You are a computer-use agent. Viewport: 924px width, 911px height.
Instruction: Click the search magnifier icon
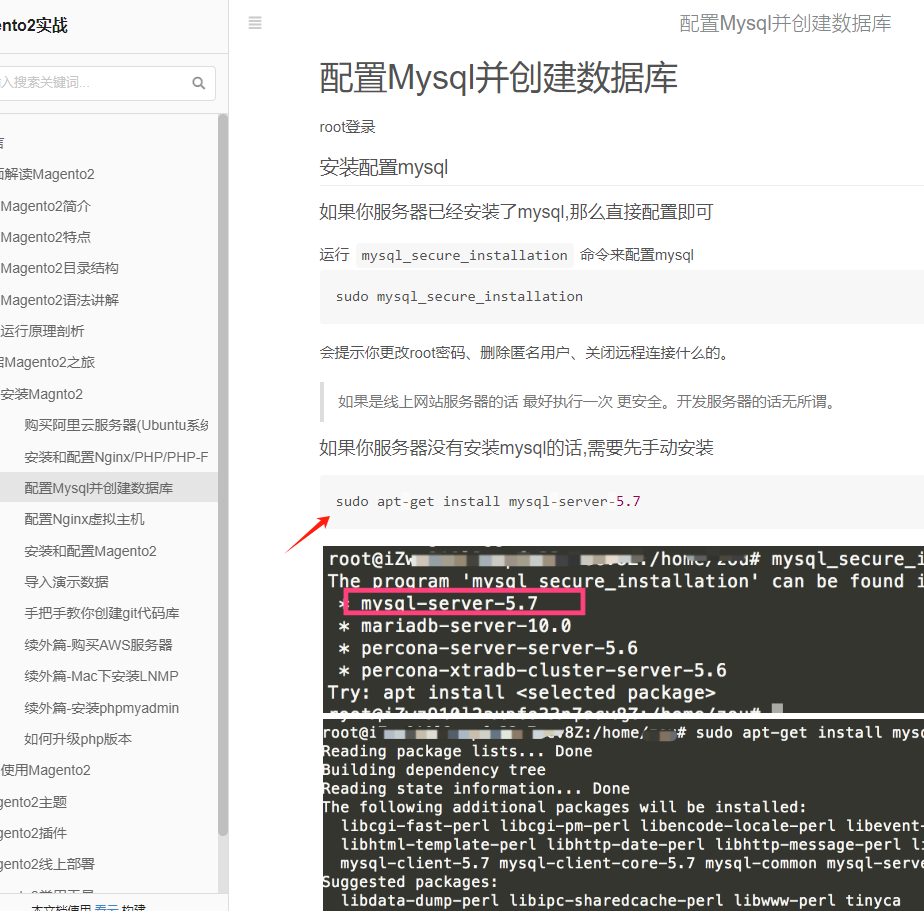pyautogui.click(x=199, y=83)
